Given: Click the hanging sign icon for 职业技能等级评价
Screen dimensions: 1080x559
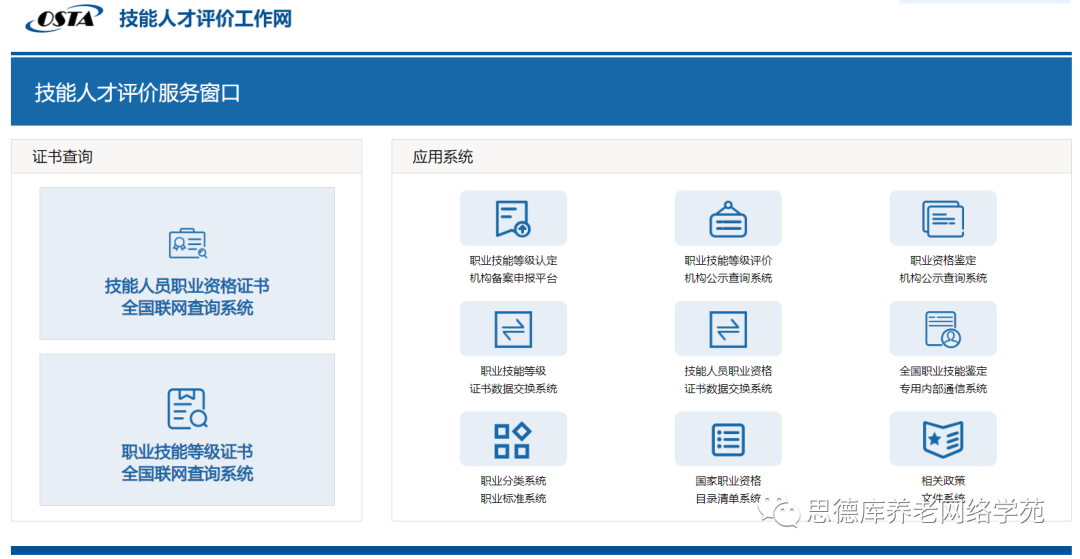Looking at the screenshot, I should 728,218.
